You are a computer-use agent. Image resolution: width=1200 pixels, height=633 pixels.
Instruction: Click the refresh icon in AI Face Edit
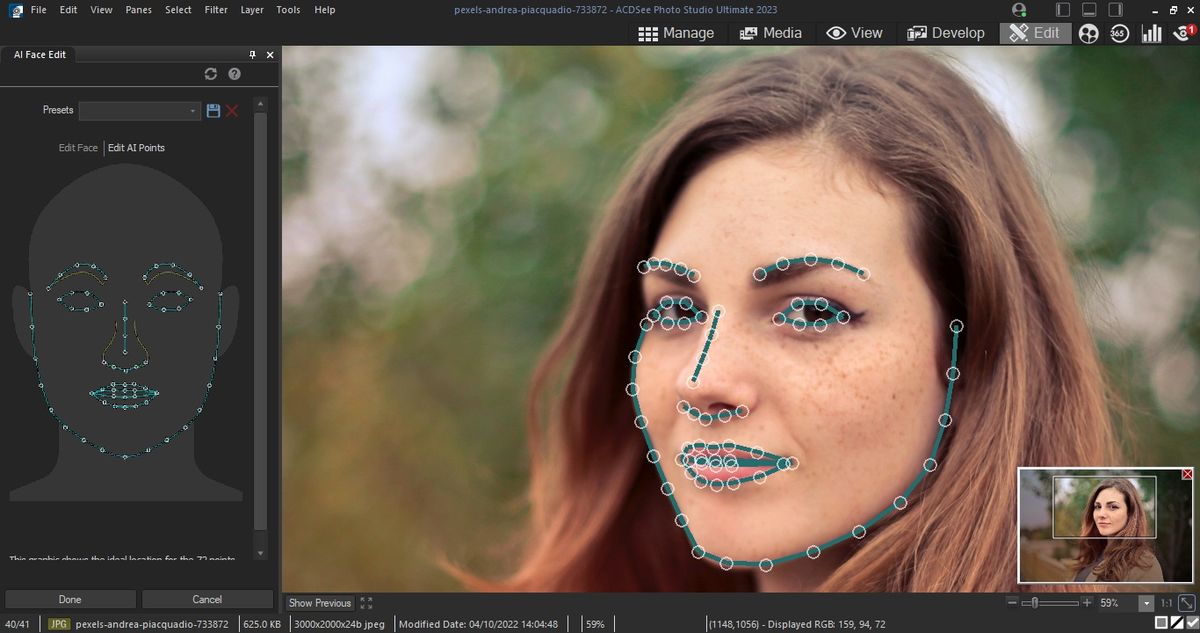click(x=211, y=74)
